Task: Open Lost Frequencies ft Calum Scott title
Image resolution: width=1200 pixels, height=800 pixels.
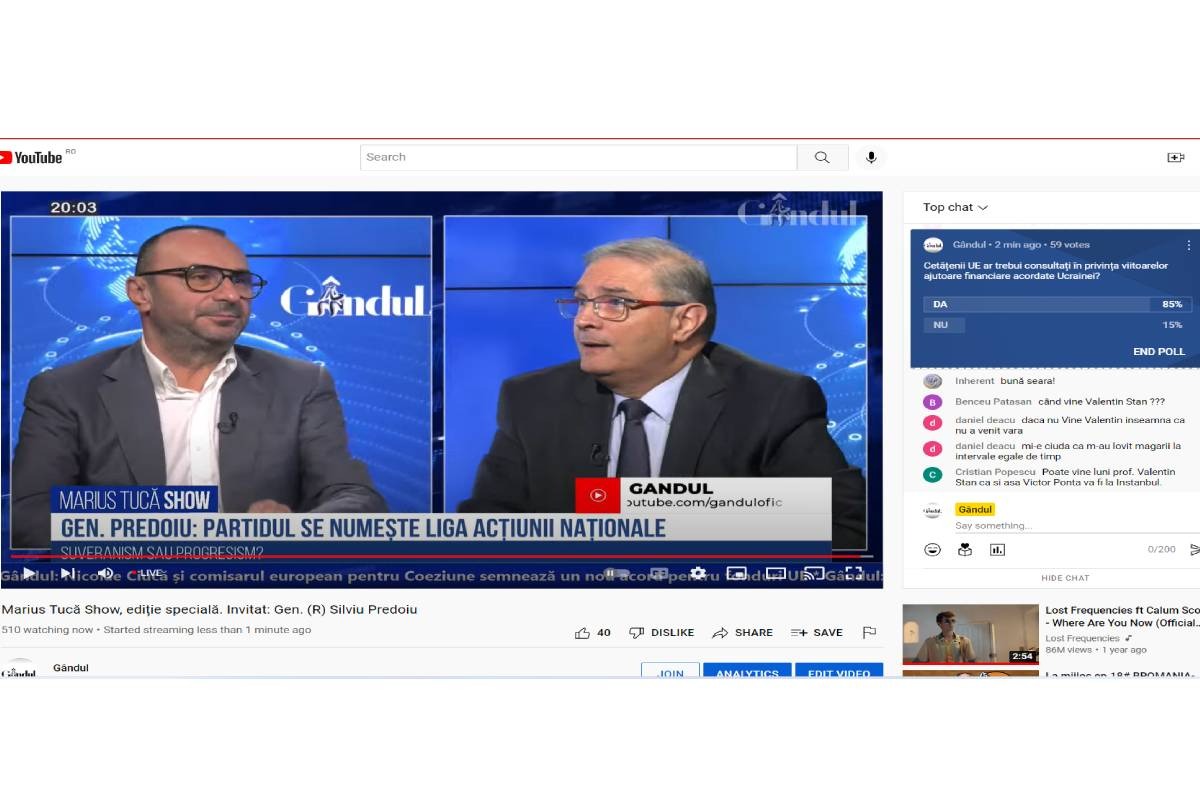Action: click(1122, 616)
